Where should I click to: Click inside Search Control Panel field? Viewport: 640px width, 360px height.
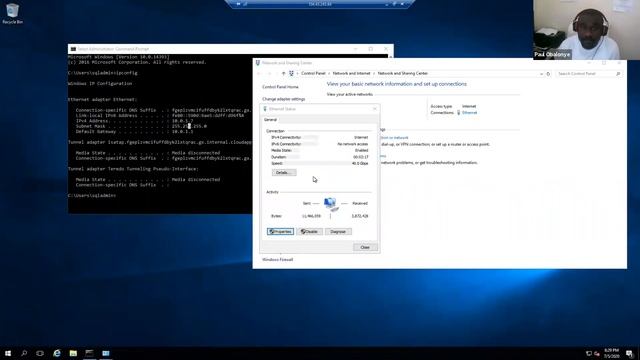(x=585, y=74)
